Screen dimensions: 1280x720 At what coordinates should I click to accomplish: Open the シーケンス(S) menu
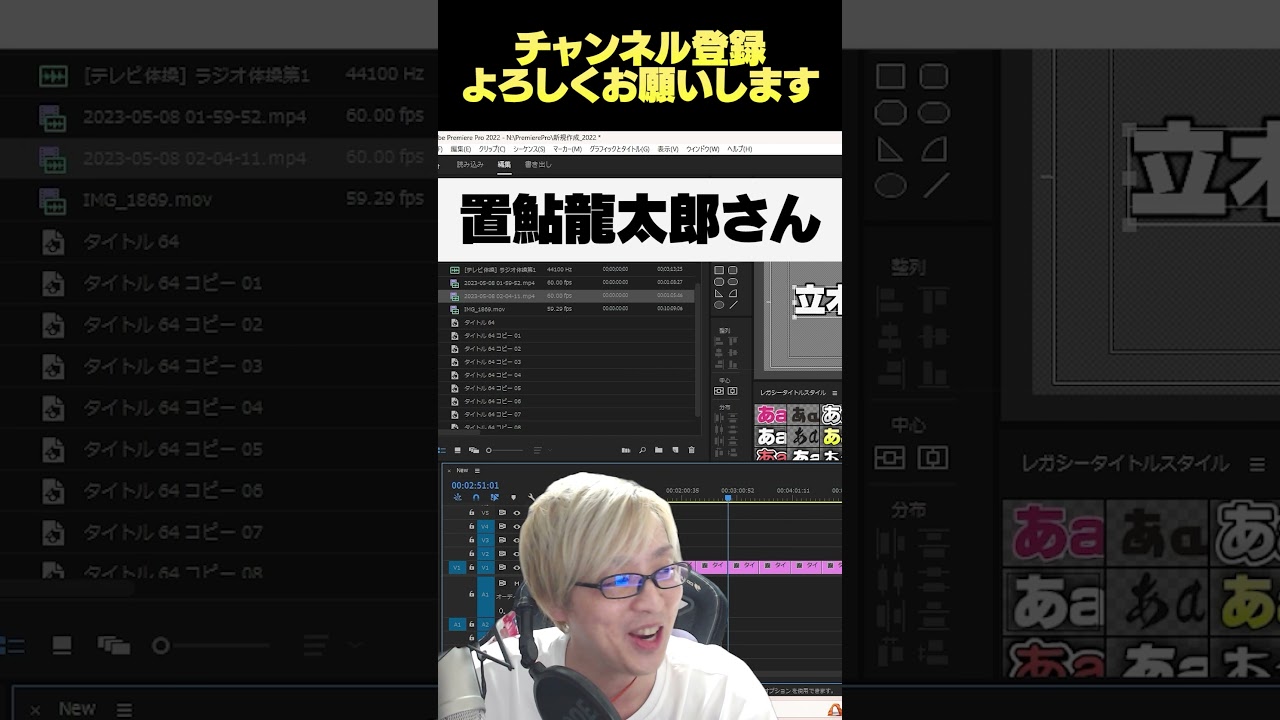tap(529, 149)
